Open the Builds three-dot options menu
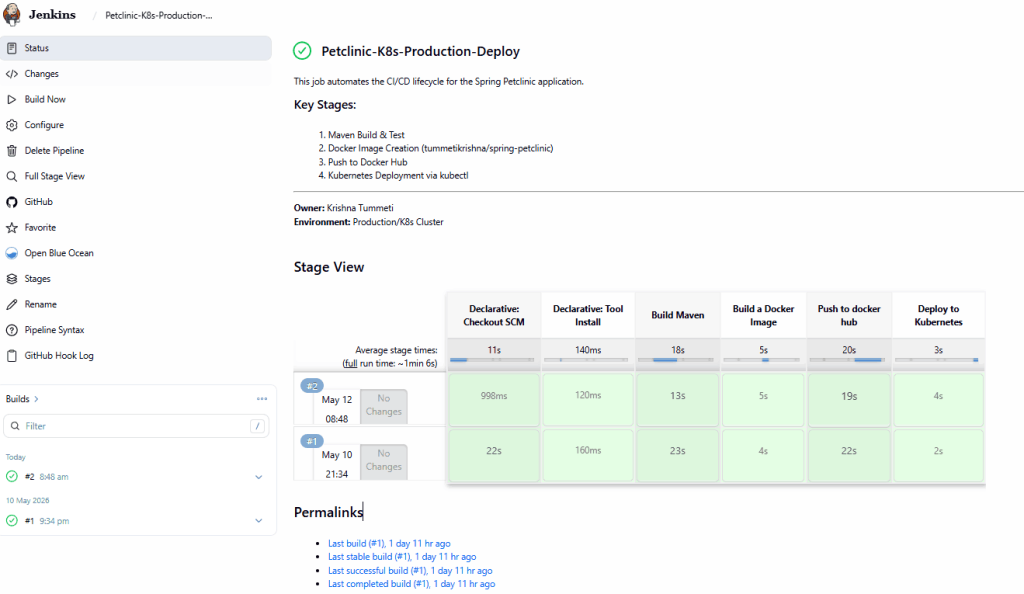 pos(262,399)
